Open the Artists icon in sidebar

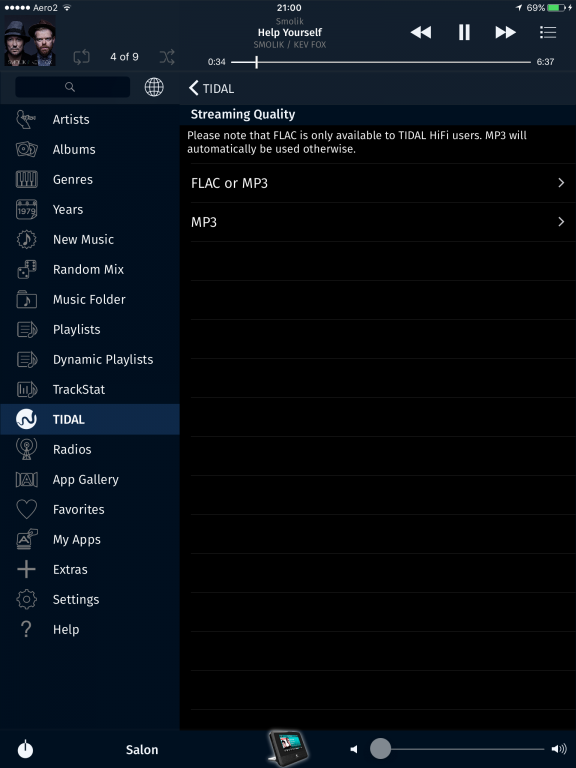pos(26,119)
